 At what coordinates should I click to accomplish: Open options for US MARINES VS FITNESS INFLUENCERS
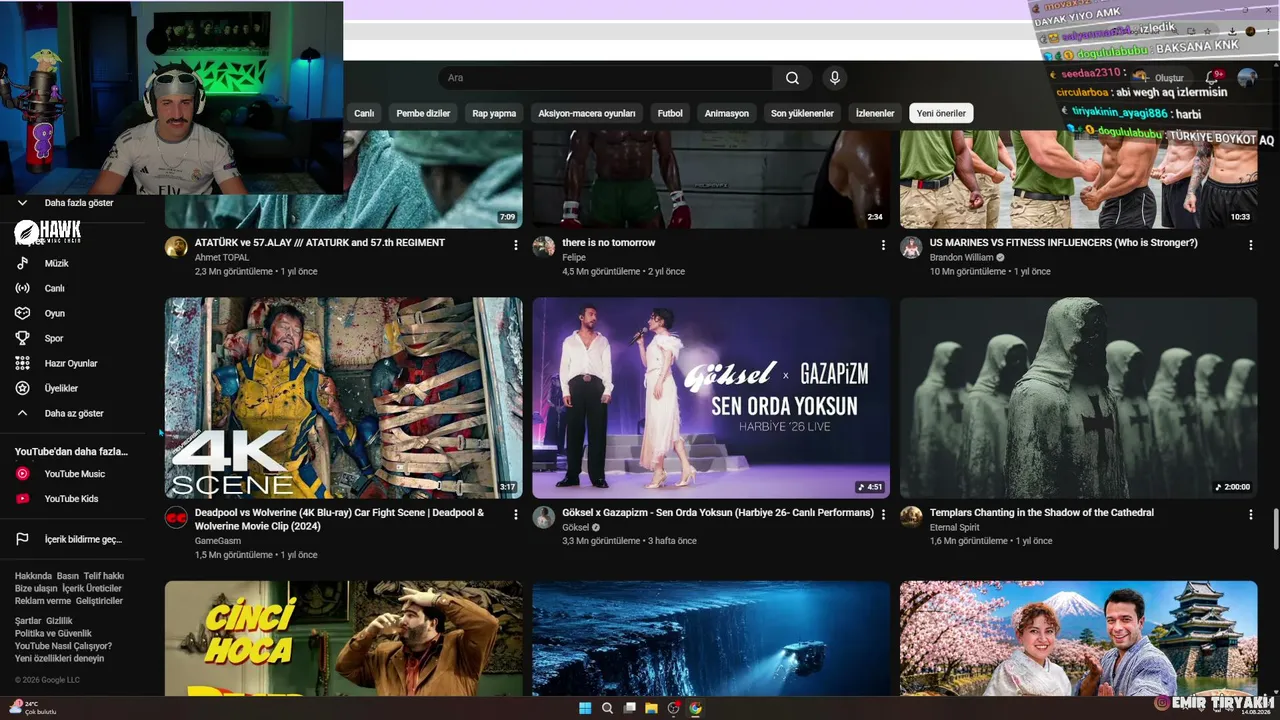click(x=1250, y=245)
